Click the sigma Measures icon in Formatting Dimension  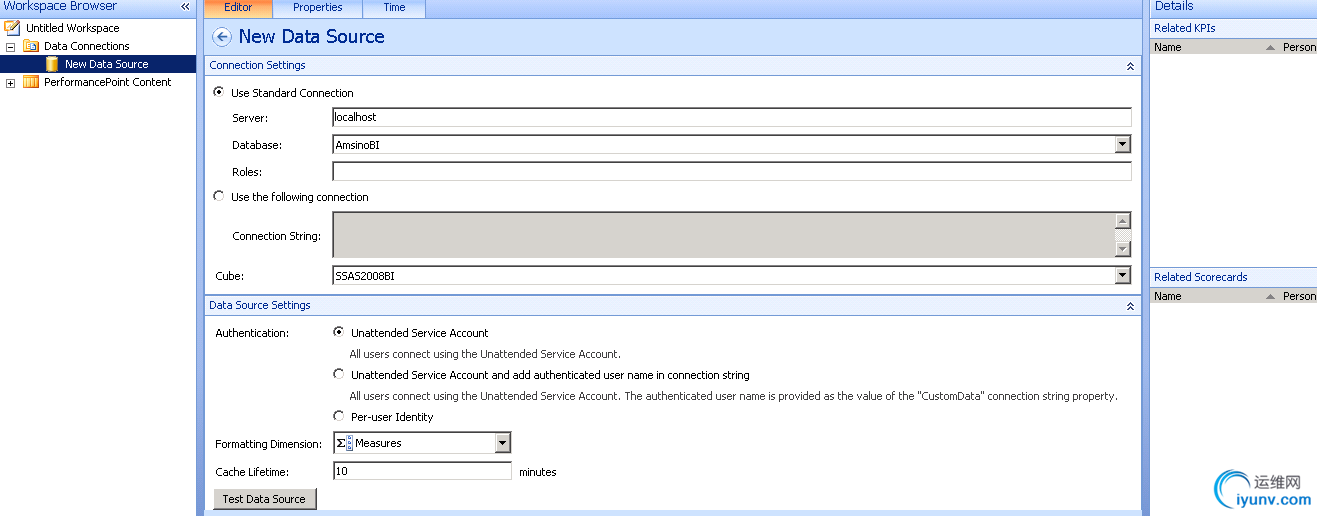tap(344, 443)
